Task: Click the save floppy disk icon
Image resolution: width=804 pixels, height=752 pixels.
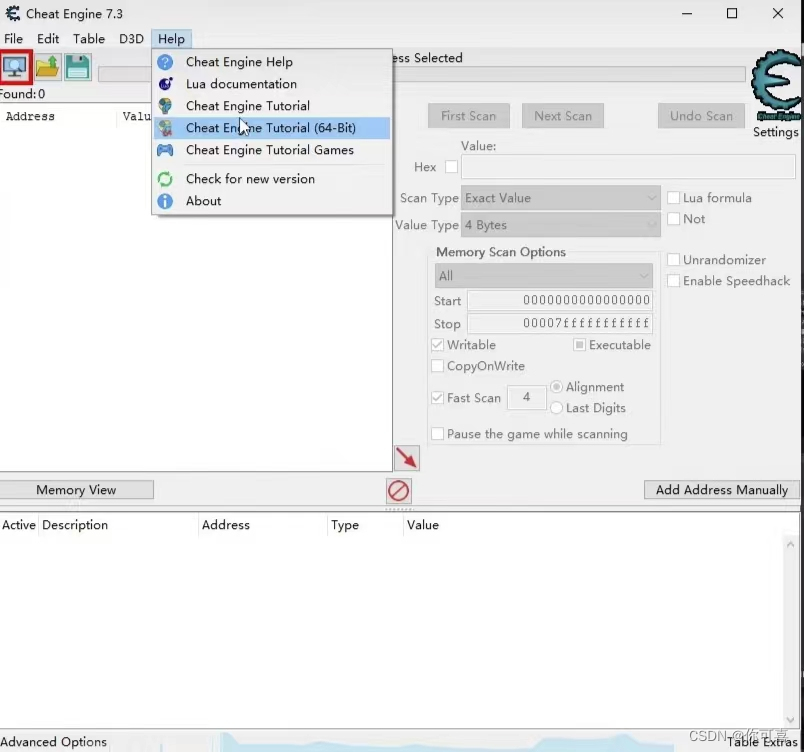Action: 77,67
